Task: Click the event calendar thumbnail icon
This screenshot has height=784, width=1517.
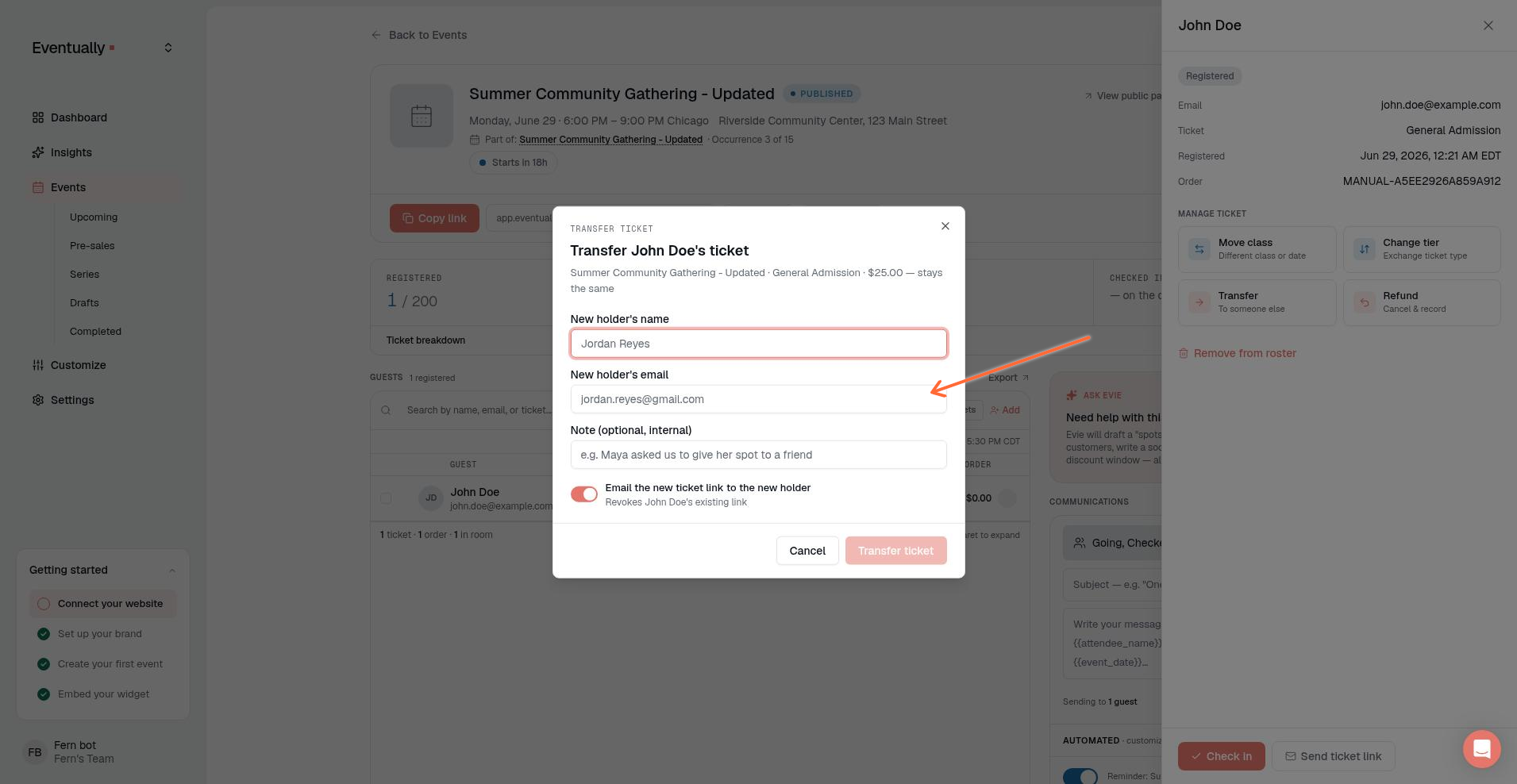Action: pos(422,116)
